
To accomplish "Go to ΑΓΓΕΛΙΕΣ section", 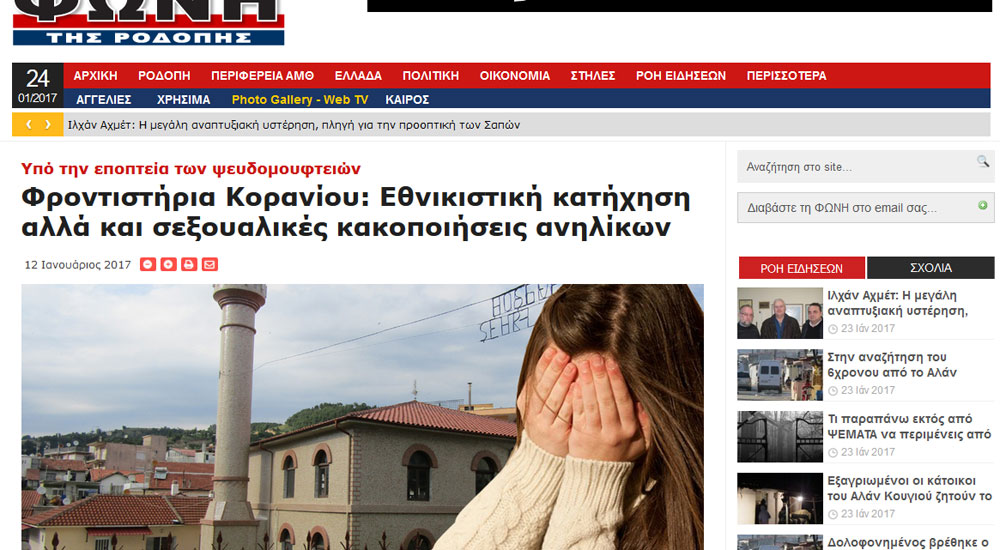I will tap(103, 100).
